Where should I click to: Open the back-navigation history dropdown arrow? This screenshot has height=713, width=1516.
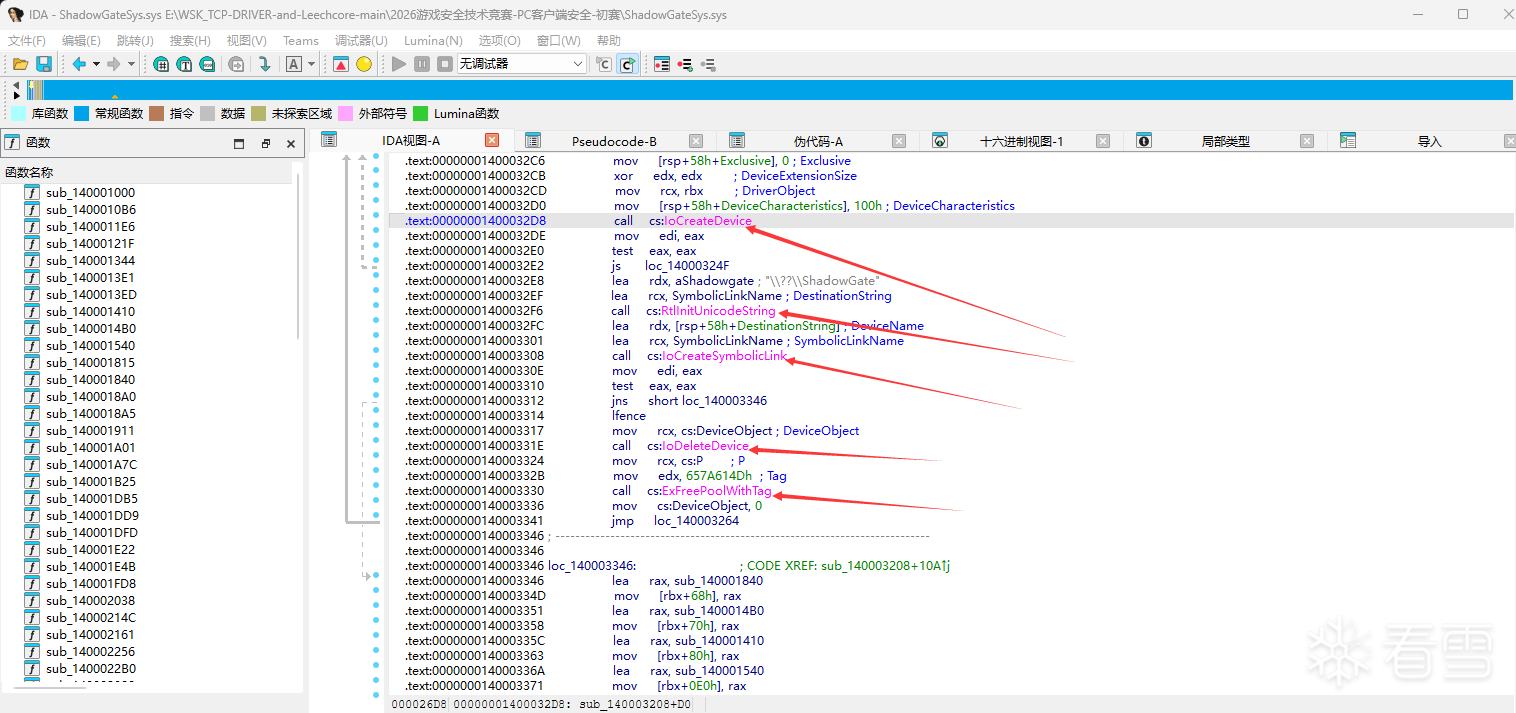[96, 64]
